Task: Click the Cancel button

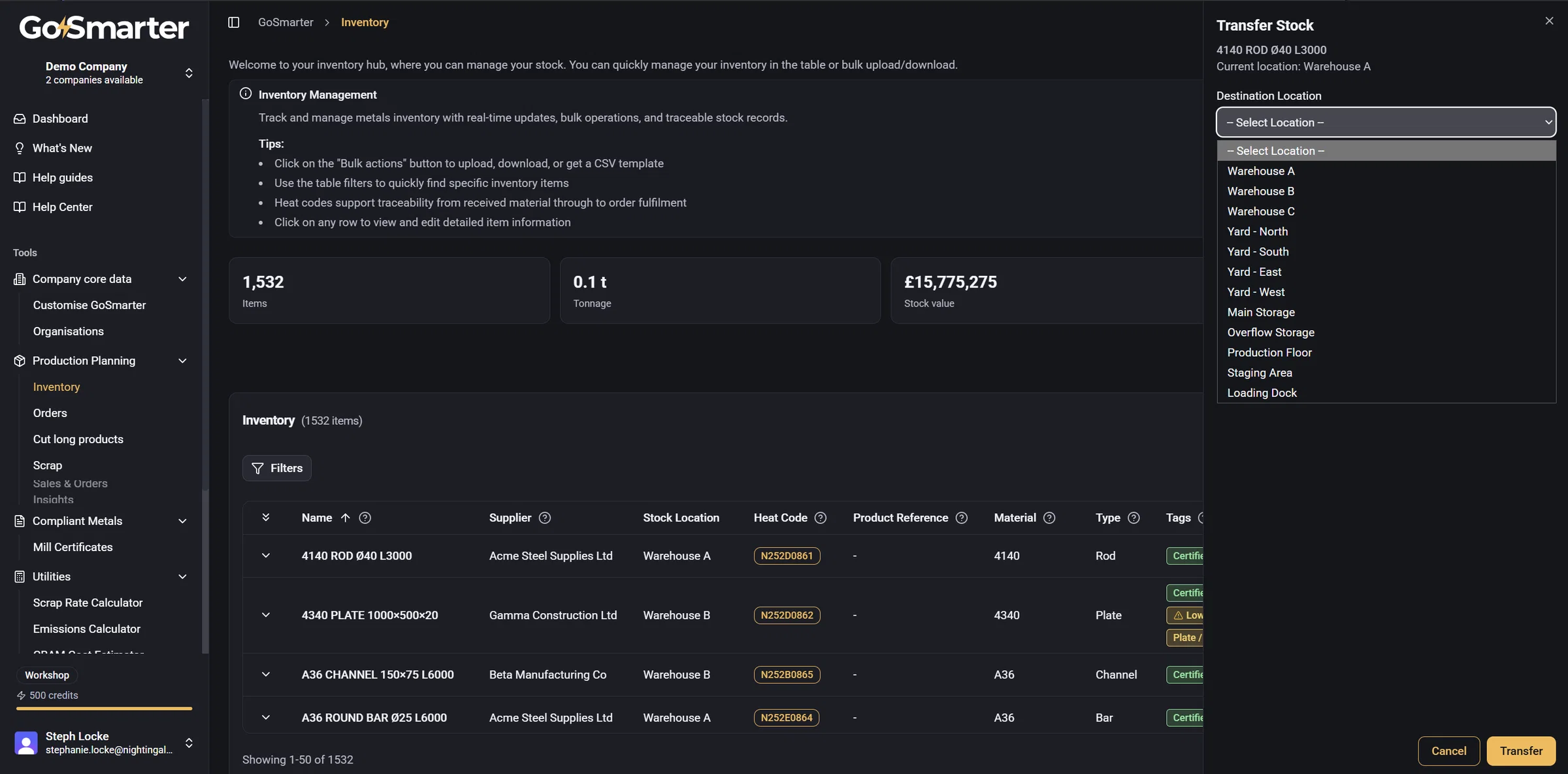Action: [x=1448, y=751]
